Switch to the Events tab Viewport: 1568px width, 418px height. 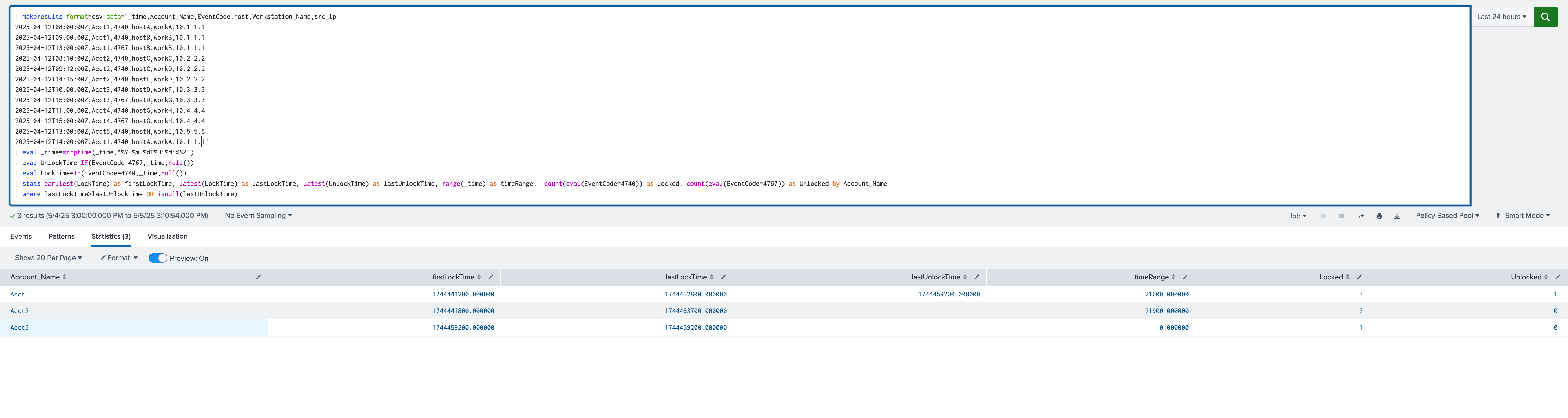pos(21,236)
